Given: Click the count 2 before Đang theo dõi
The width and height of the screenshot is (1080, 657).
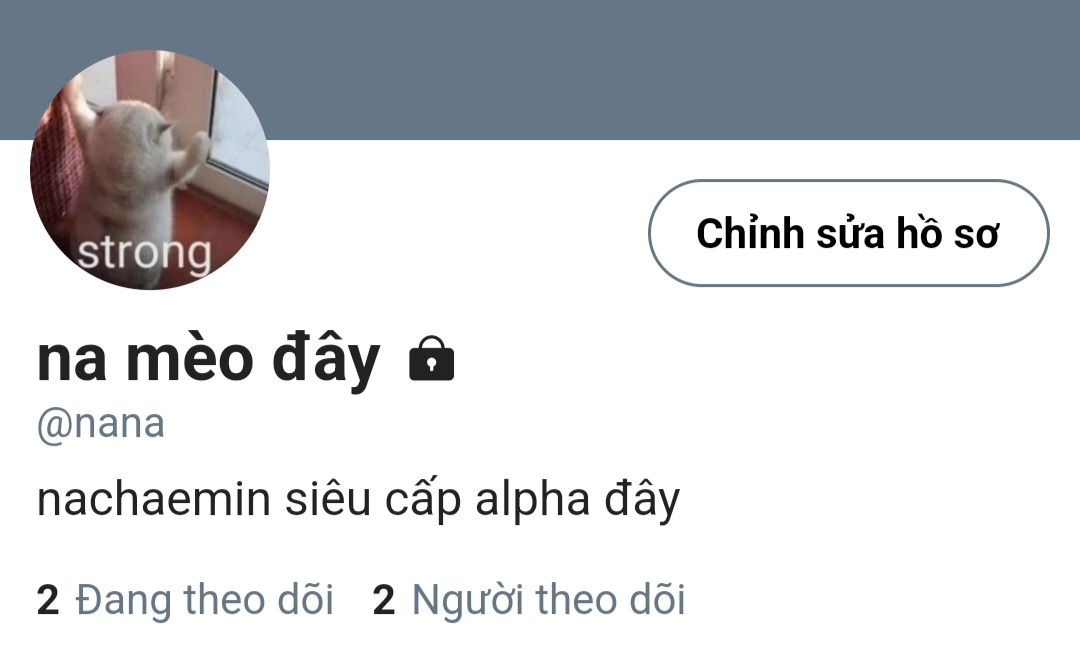Looking at the screenshot, I should click(48, 600).
